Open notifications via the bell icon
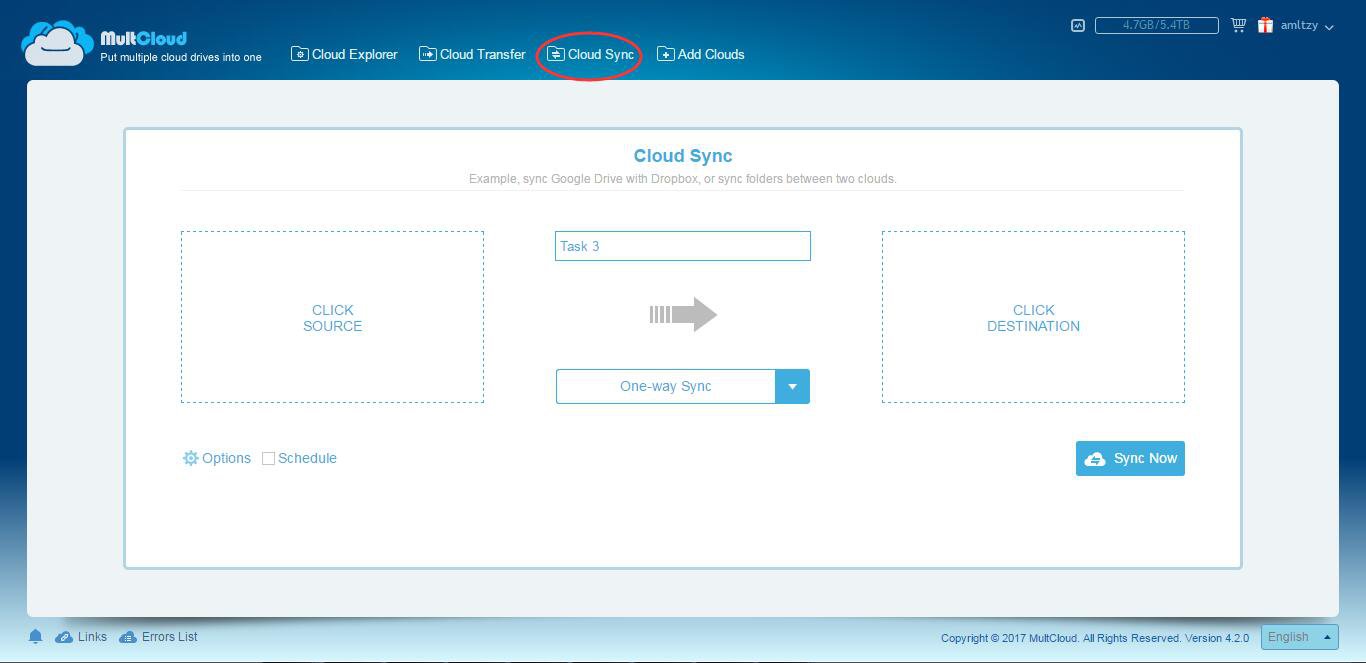Image resolution: width=1366 pixels, height=663 pixels. (x=35, y=637)
